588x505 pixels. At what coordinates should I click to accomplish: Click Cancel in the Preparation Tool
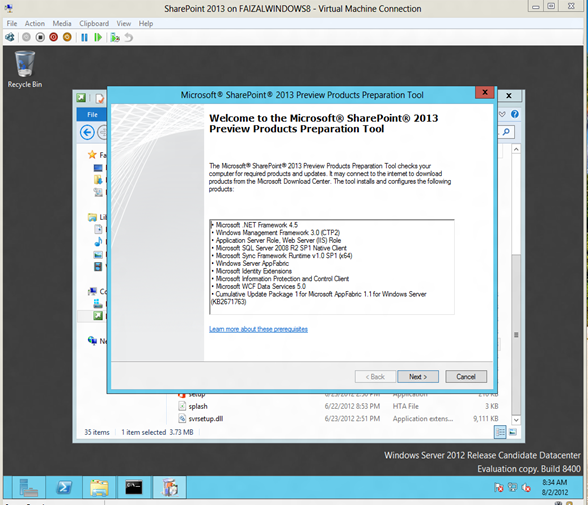coord(466,376)
